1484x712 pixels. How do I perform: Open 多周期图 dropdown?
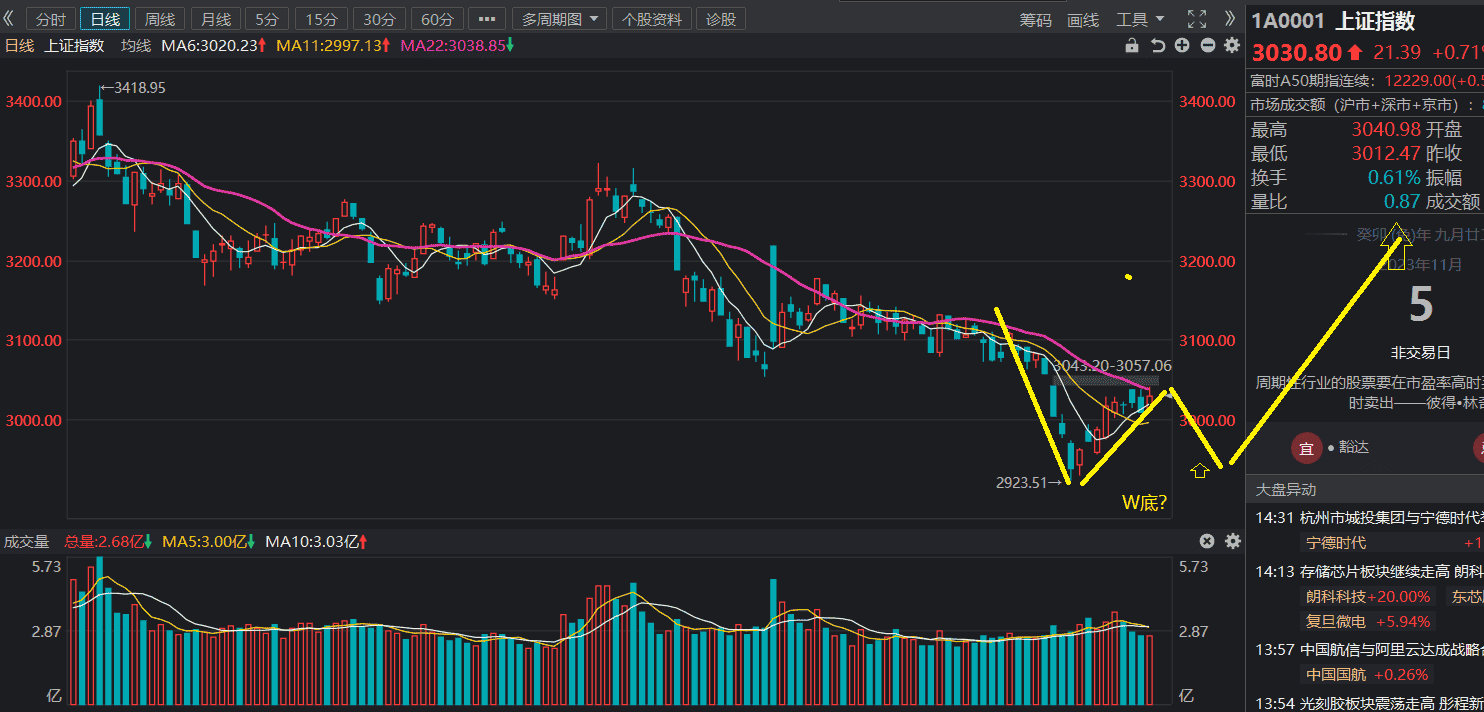pyautogui.click(x=559, y=19)
